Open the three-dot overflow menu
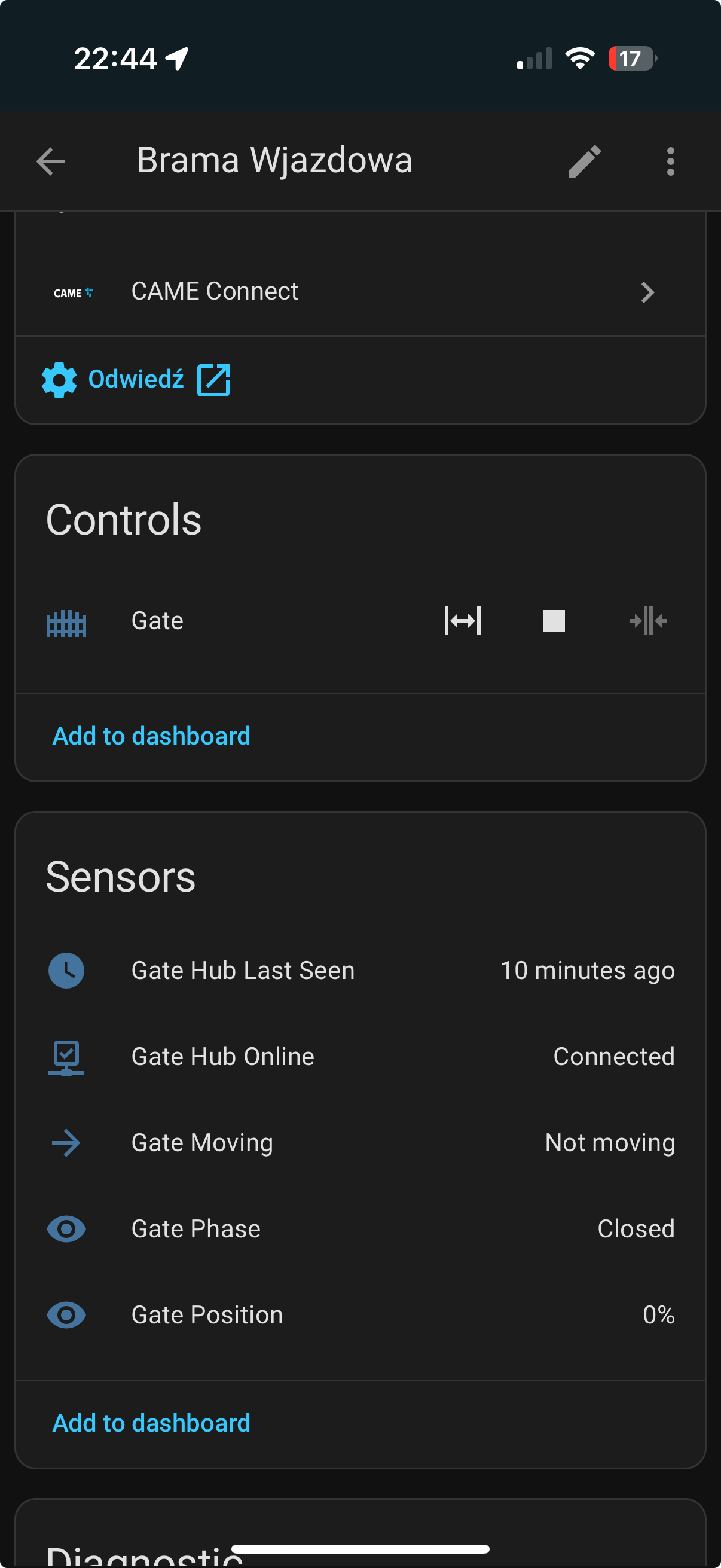721x1568 pixels. [x=670, y=162]
